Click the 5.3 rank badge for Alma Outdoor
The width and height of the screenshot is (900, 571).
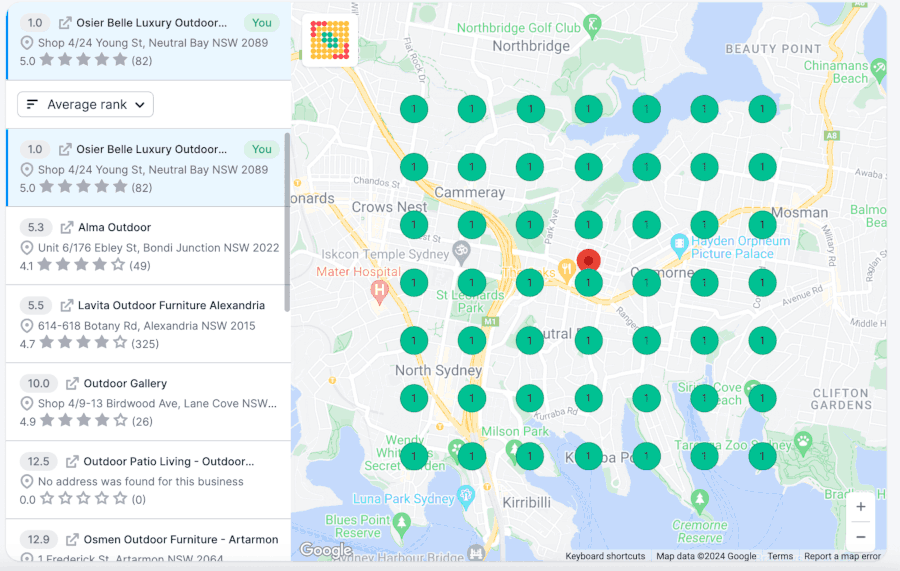(x=36, y=227)
